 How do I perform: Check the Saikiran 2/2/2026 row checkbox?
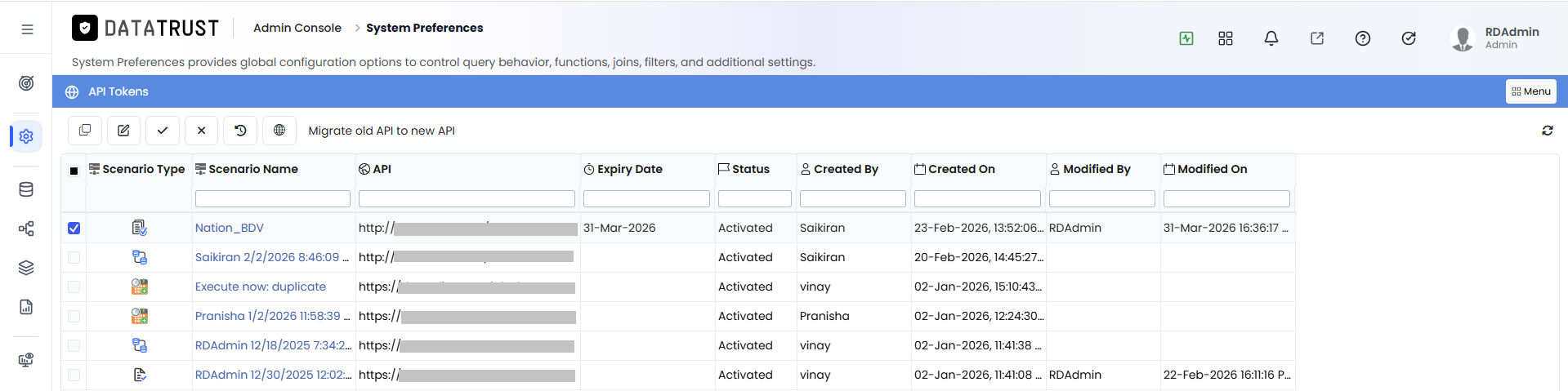pos(74,258)
